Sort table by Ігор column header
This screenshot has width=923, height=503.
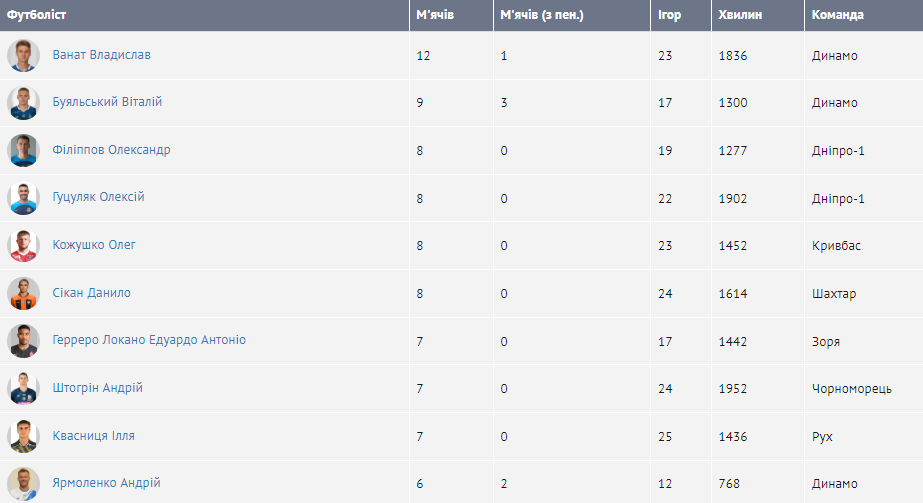[670, 15]
